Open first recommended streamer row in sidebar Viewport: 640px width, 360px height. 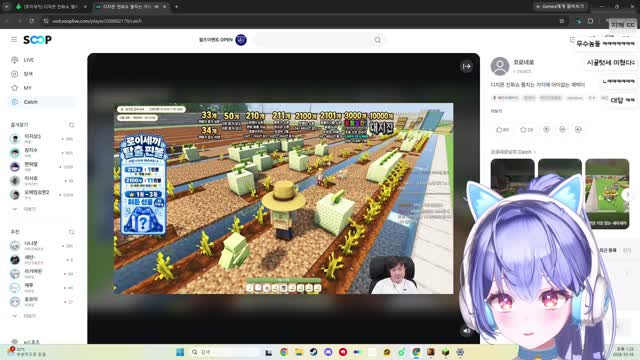(42, 246)
